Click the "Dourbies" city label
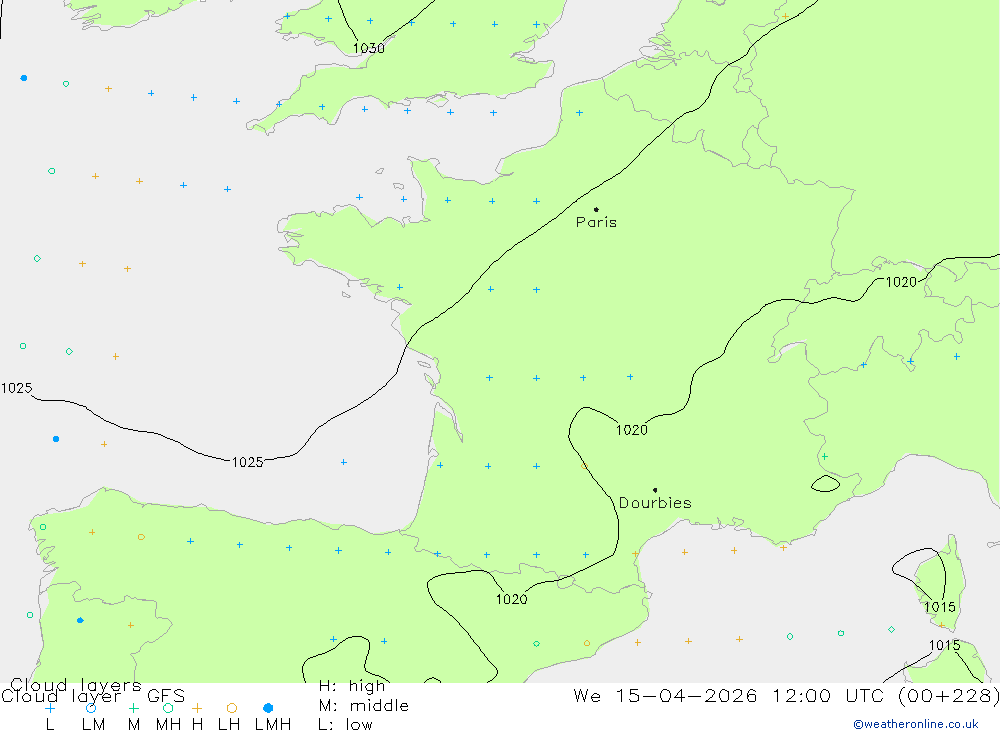Image resolution: width=1000 pixels, height=733 pixels. pyautogui.click(x=655, y=503)
